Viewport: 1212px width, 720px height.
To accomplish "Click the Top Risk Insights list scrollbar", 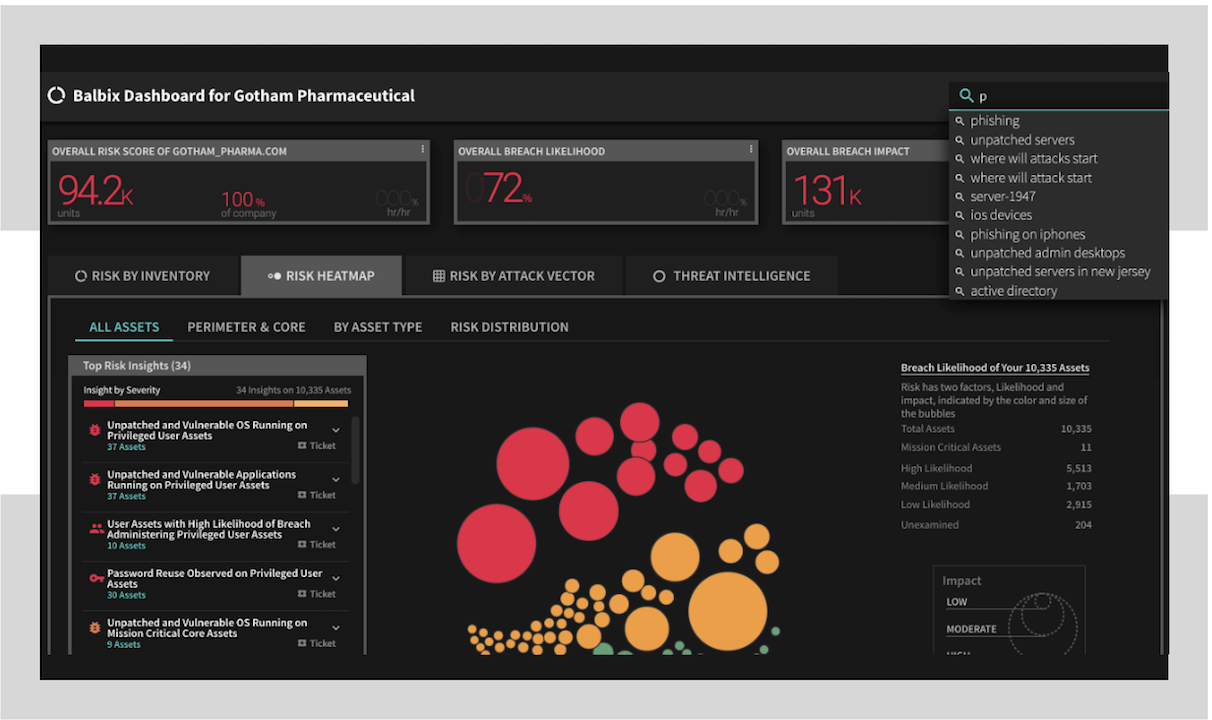I will tap(354, 450).
